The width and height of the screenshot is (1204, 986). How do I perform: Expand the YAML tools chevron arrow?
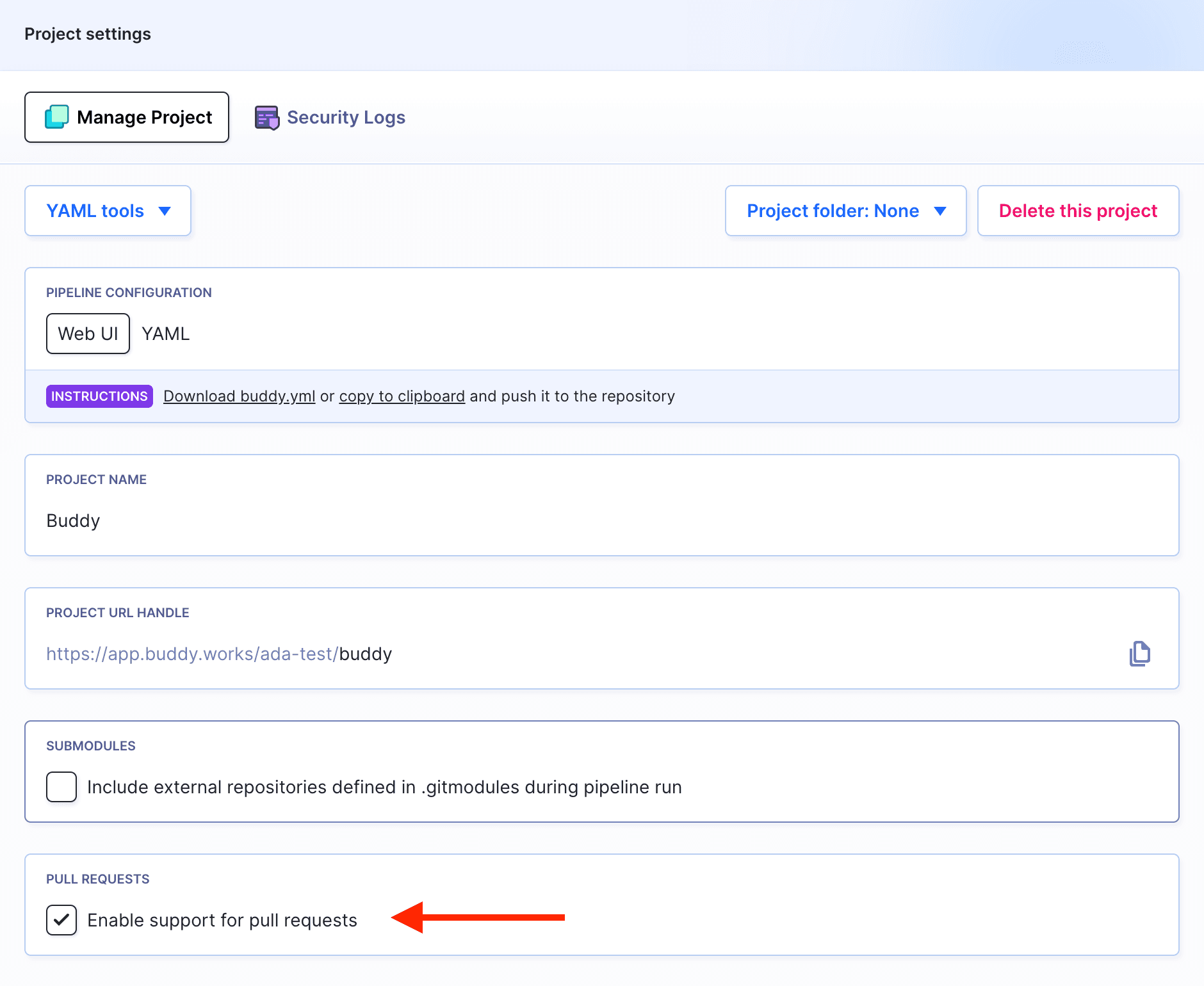pyautogui.click(x=165, y=211)
